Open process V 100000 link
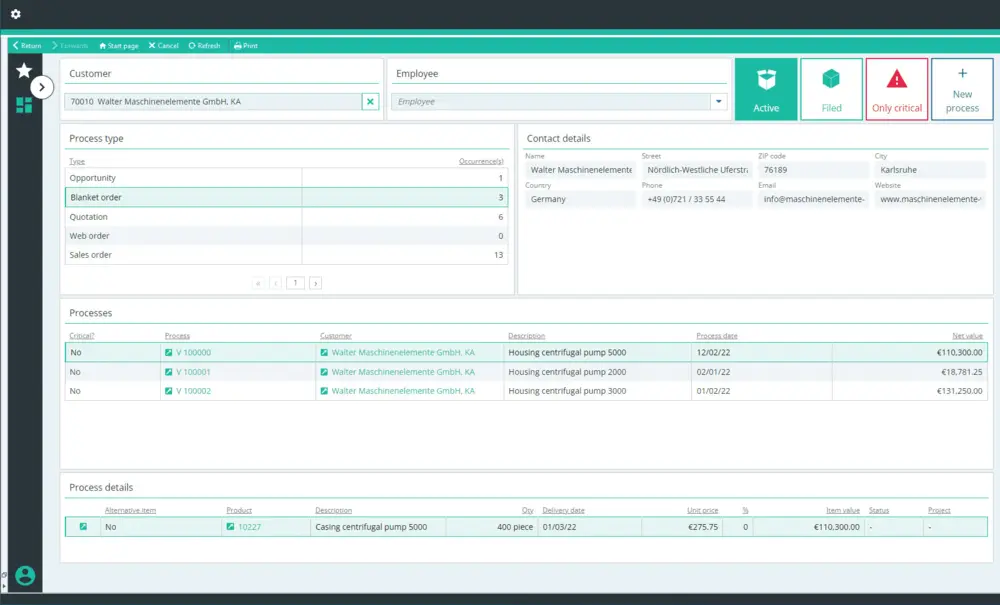The width and height of the screenshot is (1000, 605). (x=193, y=353)
